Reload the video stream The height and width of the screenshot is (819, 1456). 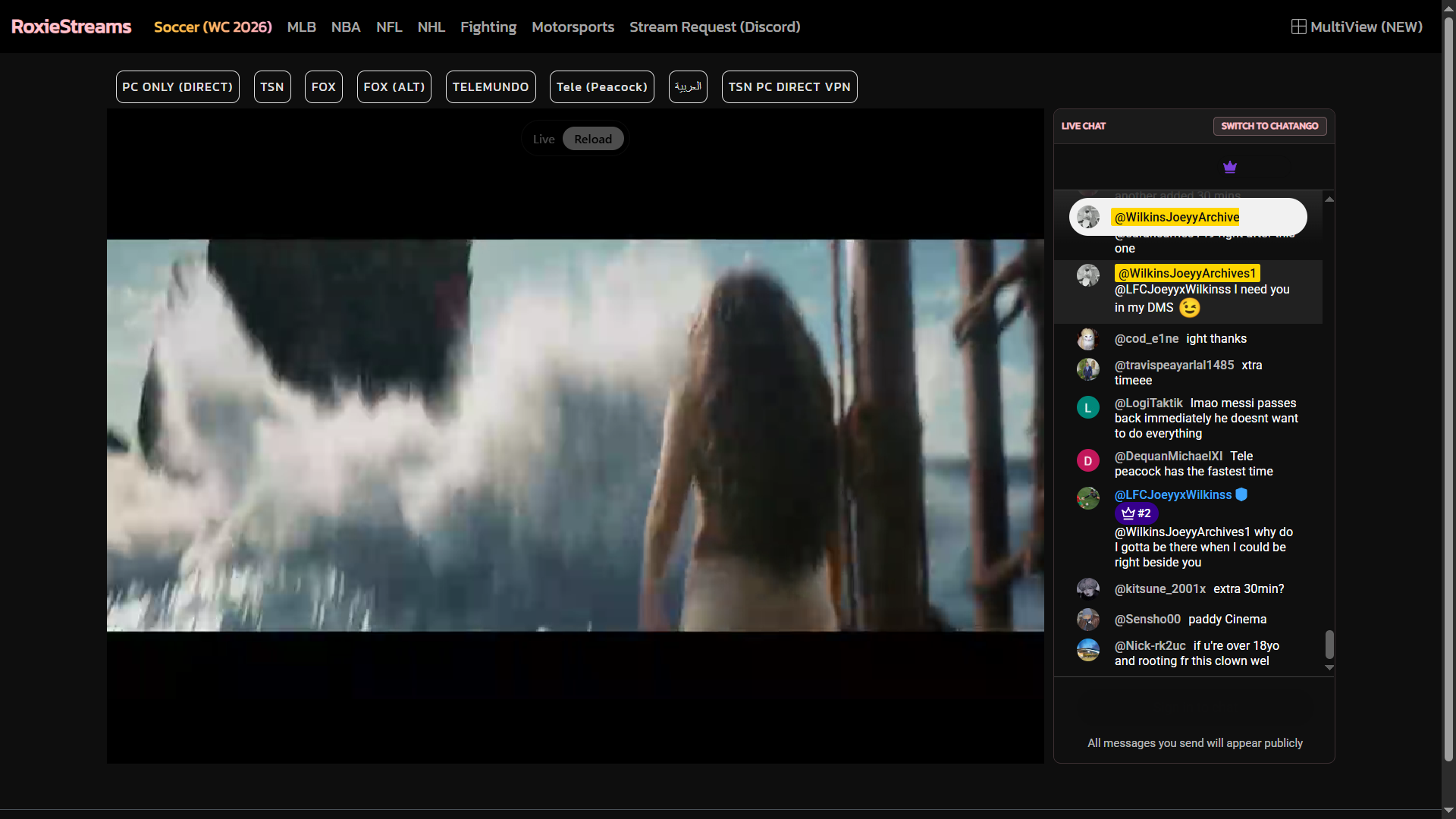[x=592, y=139]
